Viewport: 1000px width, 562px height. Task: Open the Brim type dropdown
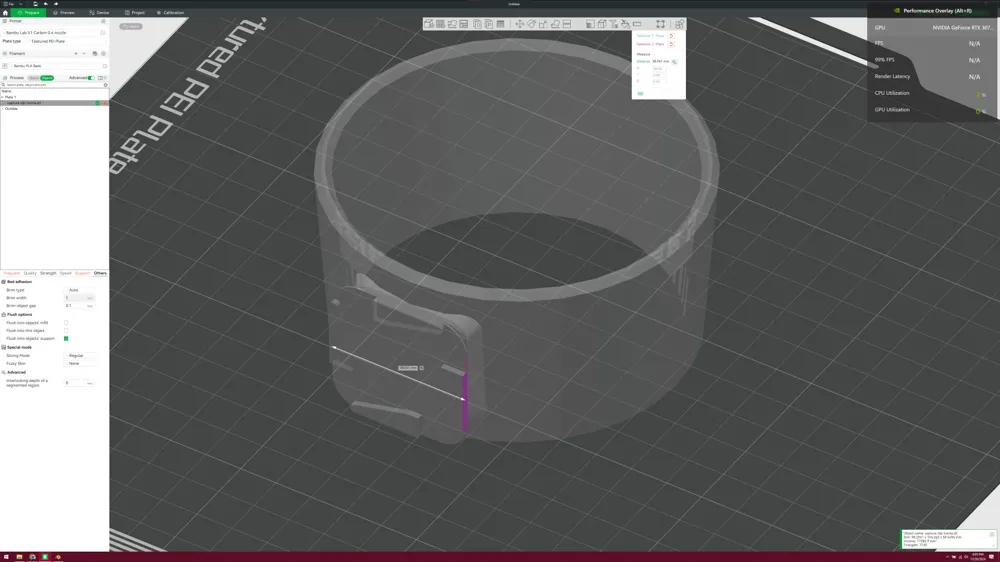coord(79,290)
